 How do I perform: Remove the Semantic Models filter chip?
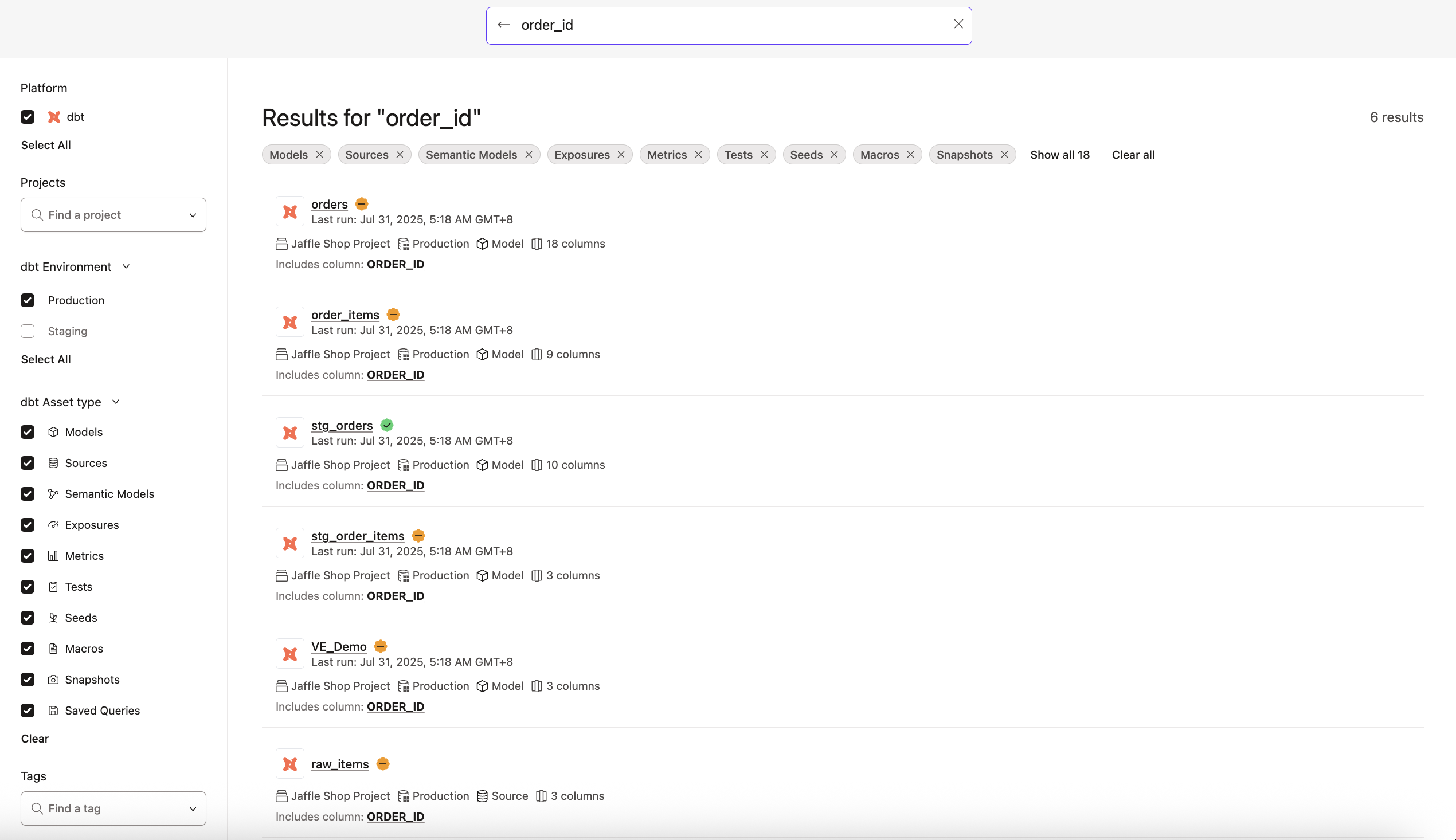point(528,154)
